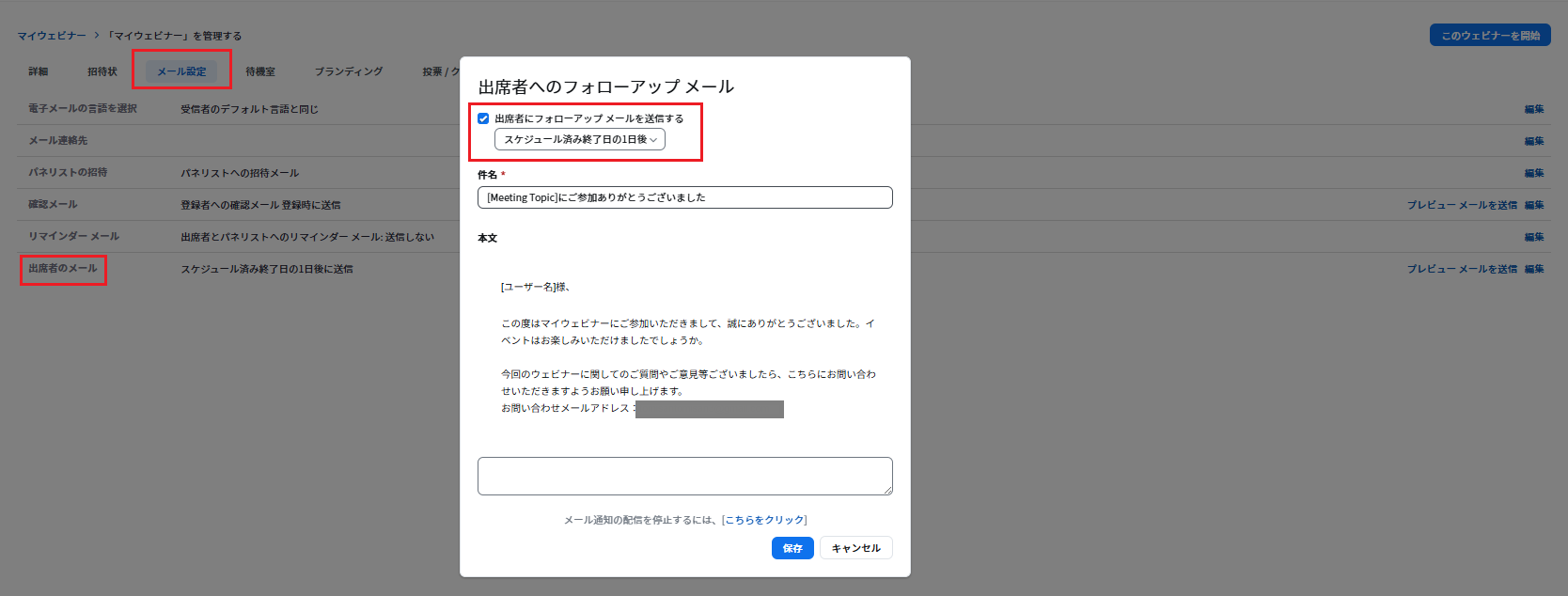Uncheck the 出席者にフォローアップ メールを送信する checkbox
The image size is (1568, 596).
(483, 118)
